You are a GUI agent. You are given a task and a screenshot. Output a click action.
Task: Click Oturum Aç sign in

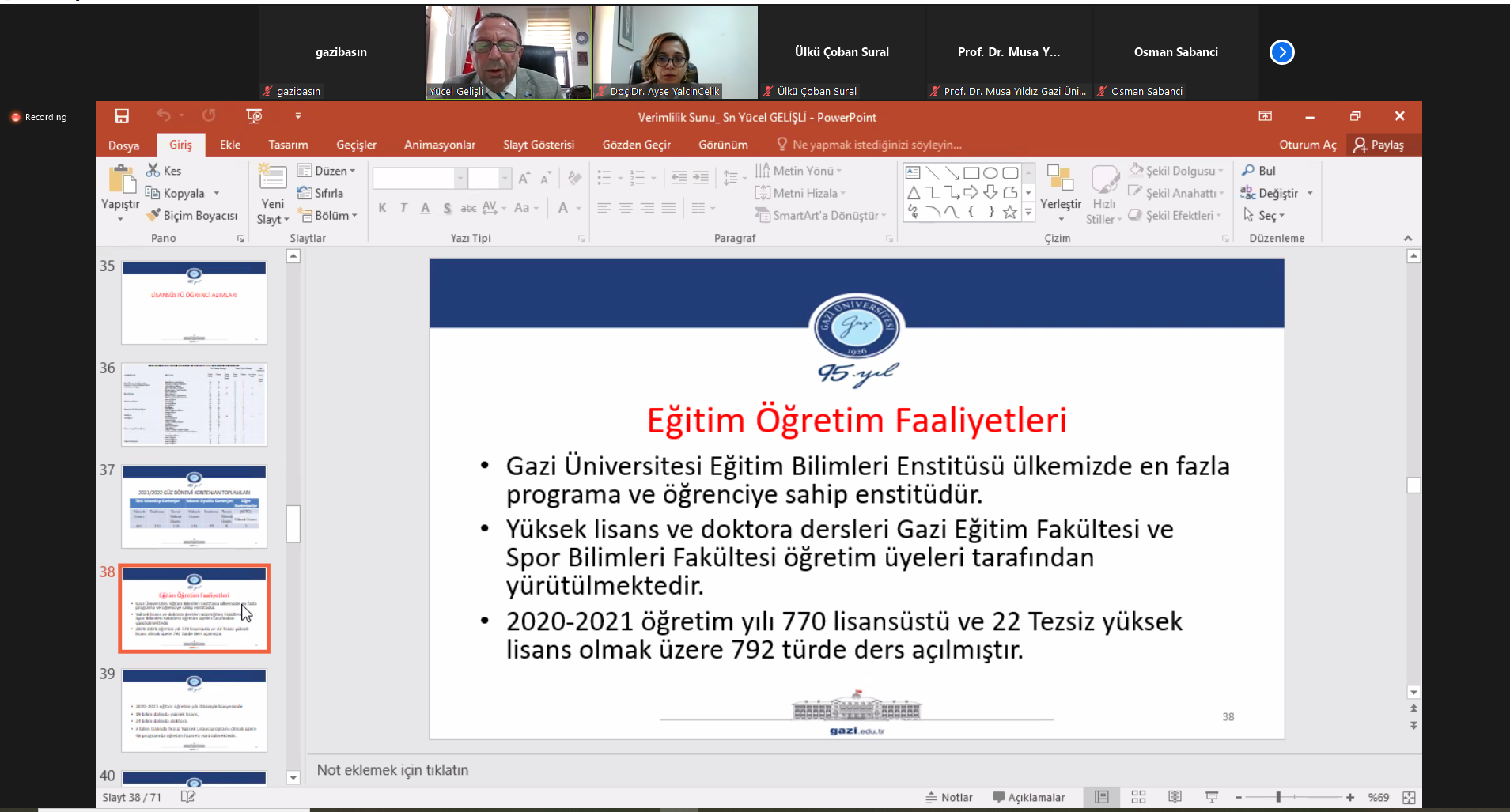pyautogui.click(x=1308, y=145)
